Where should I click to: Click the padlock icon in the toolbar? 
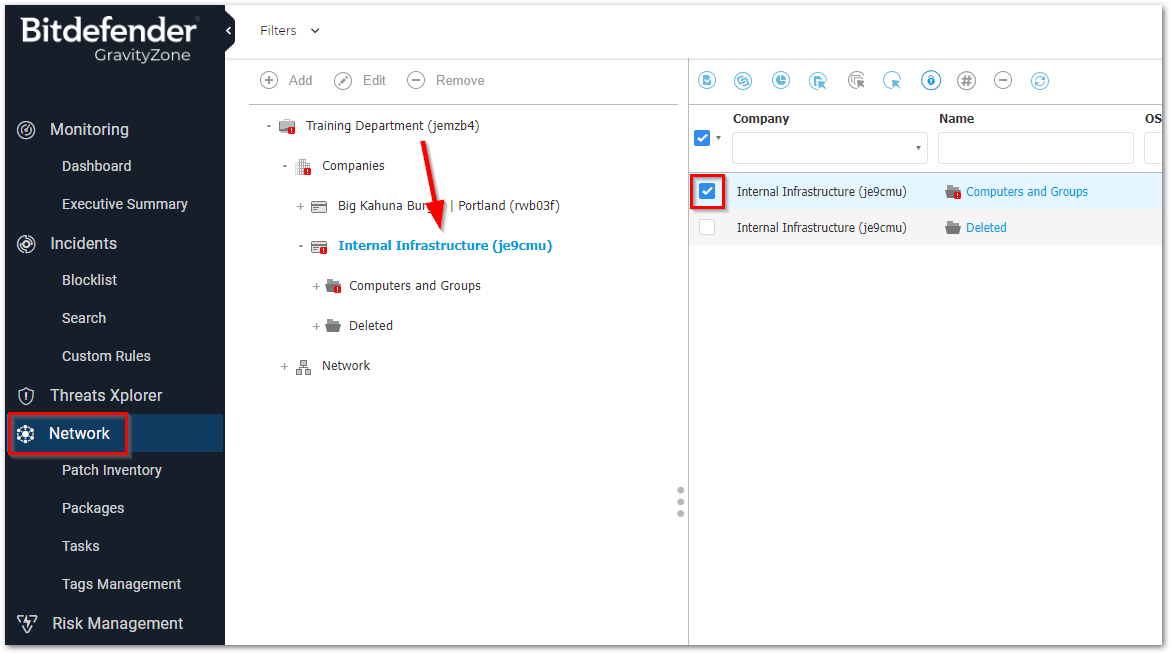tap(930, 81)
